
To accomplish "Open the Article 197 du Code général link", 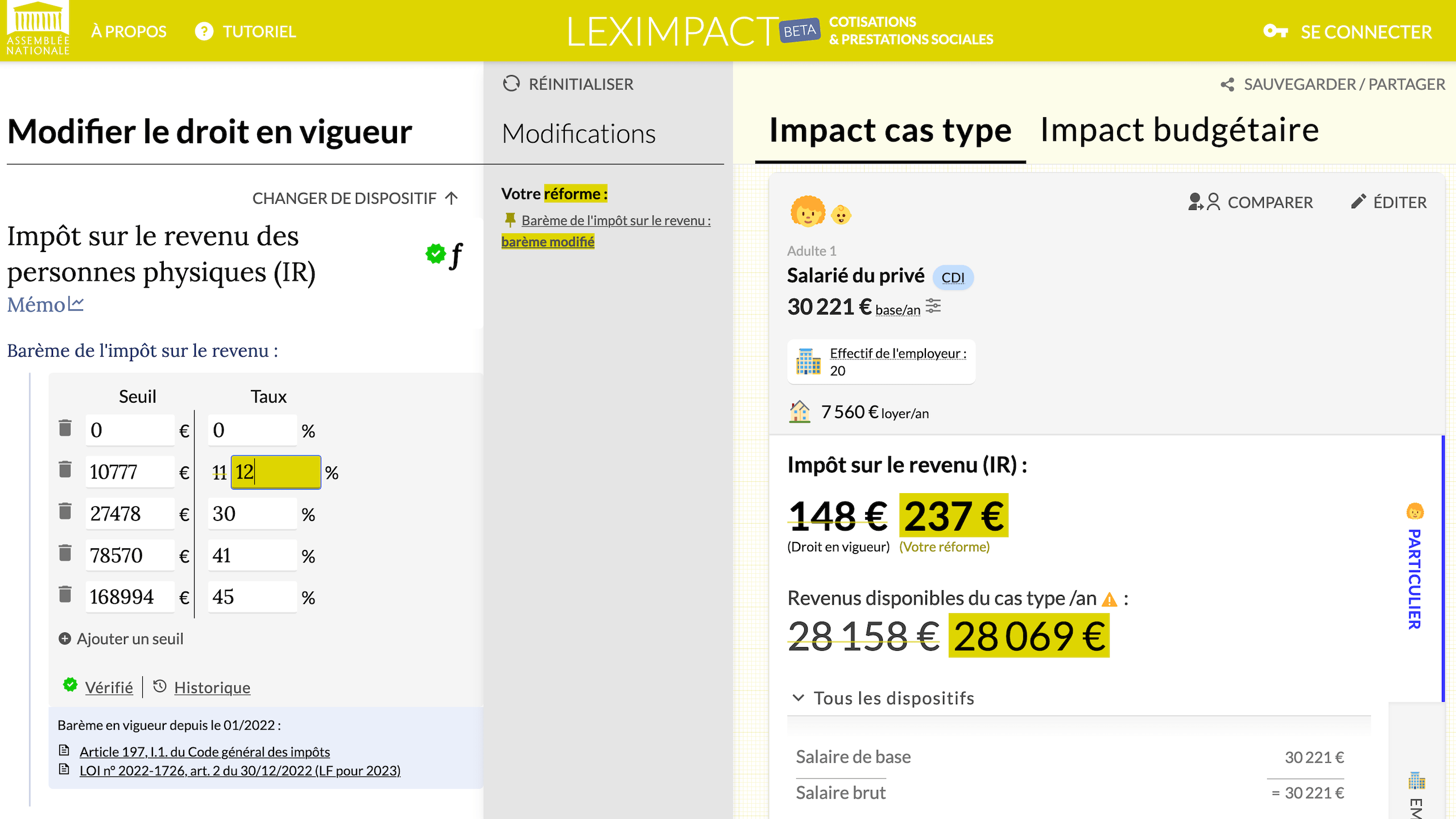I will tap(204, 751).
